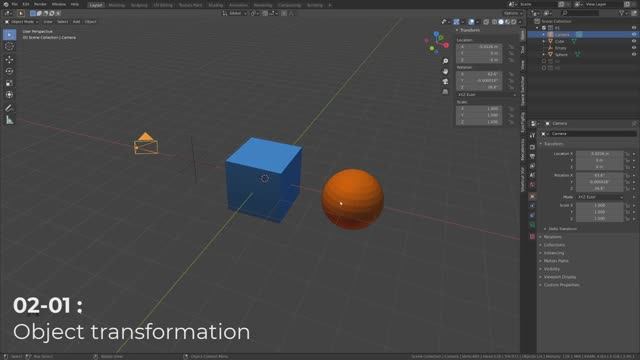
Task: Open the Object properties tab
Action: pos(532,197)
